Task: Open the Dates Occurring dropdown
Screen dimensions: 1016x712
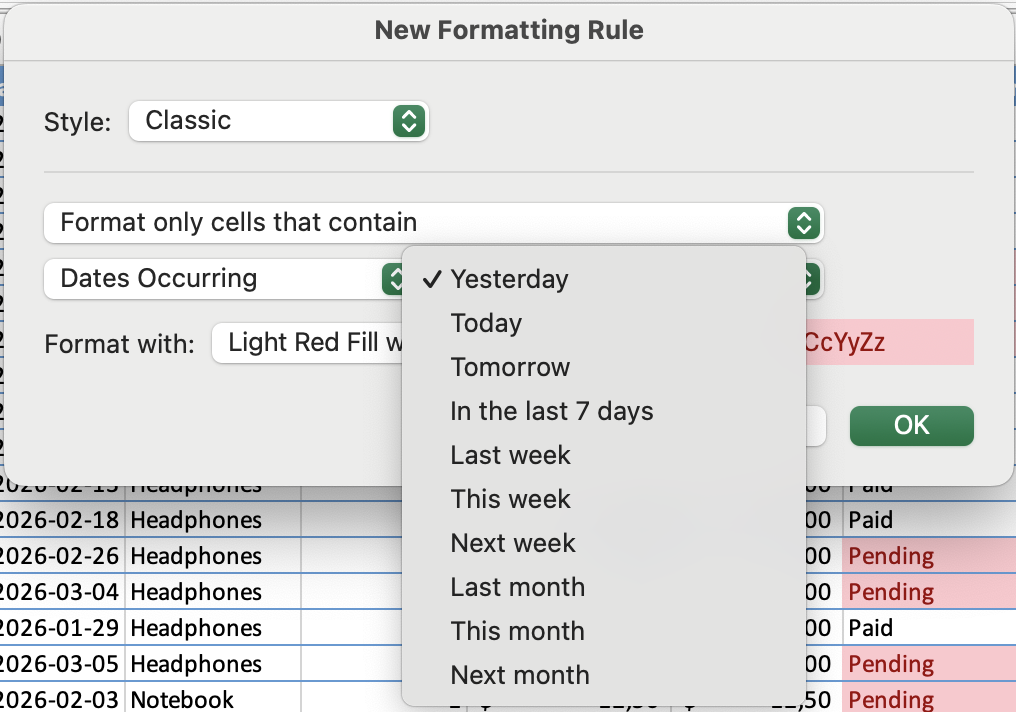Action: point(220,279)
